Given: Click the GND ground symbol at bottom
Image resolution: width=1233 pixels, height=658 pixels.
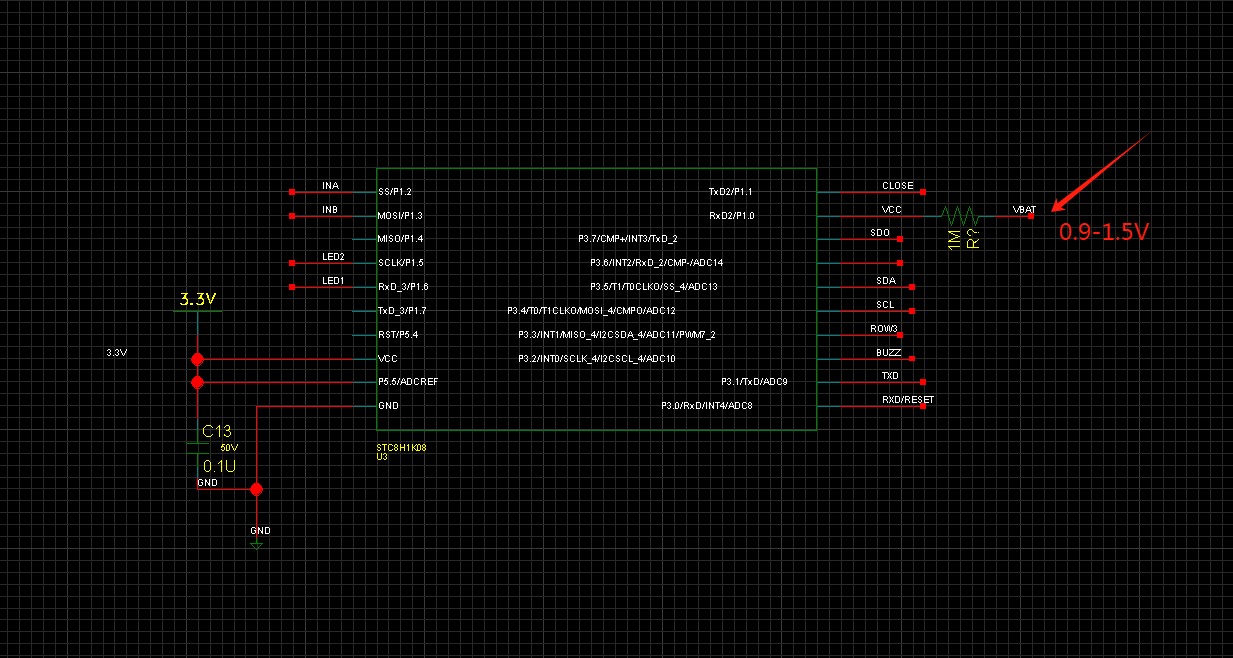Looking at the screenshot, I should [x=257, y=544].
